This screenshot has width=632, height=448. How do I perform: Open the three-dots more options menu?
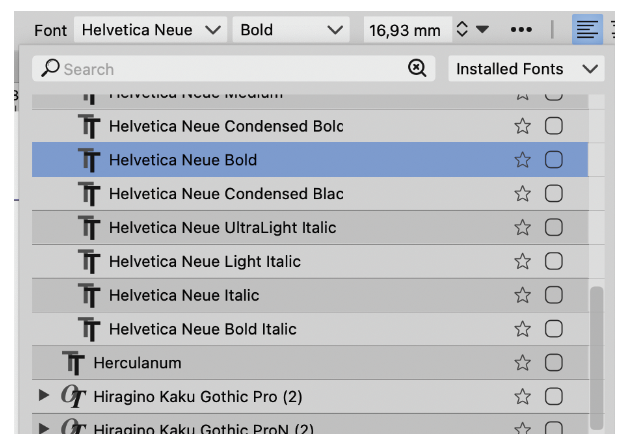(x=521, y=29)
